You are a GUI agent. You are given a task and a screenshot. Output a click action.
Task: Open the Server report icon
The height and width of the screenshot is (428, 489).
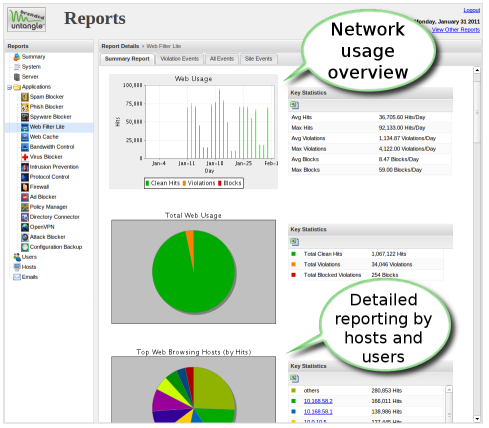(17, 77)
